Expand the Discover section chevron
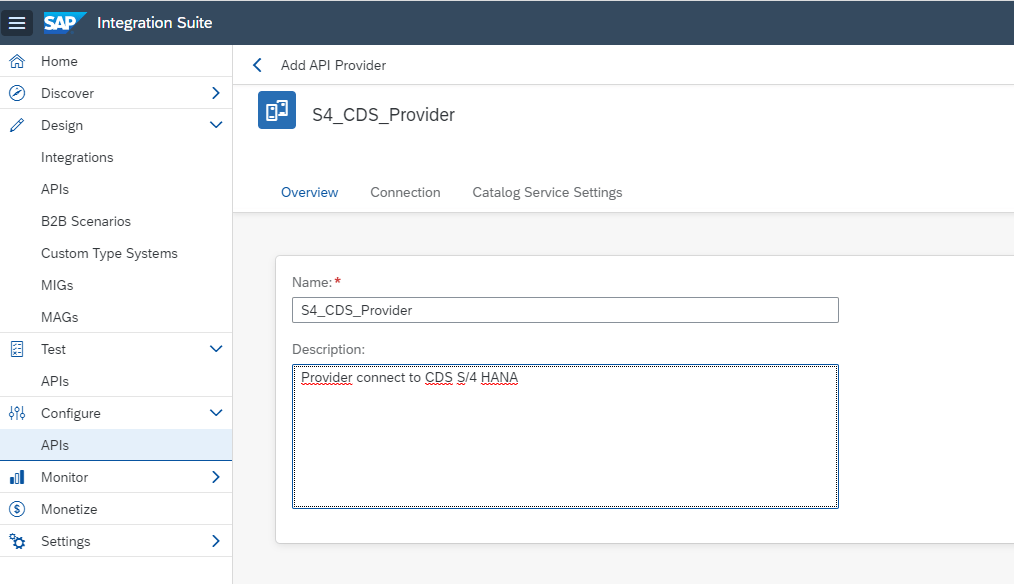The width and height of the screenshot is (1014, 584). coord(215,93)
